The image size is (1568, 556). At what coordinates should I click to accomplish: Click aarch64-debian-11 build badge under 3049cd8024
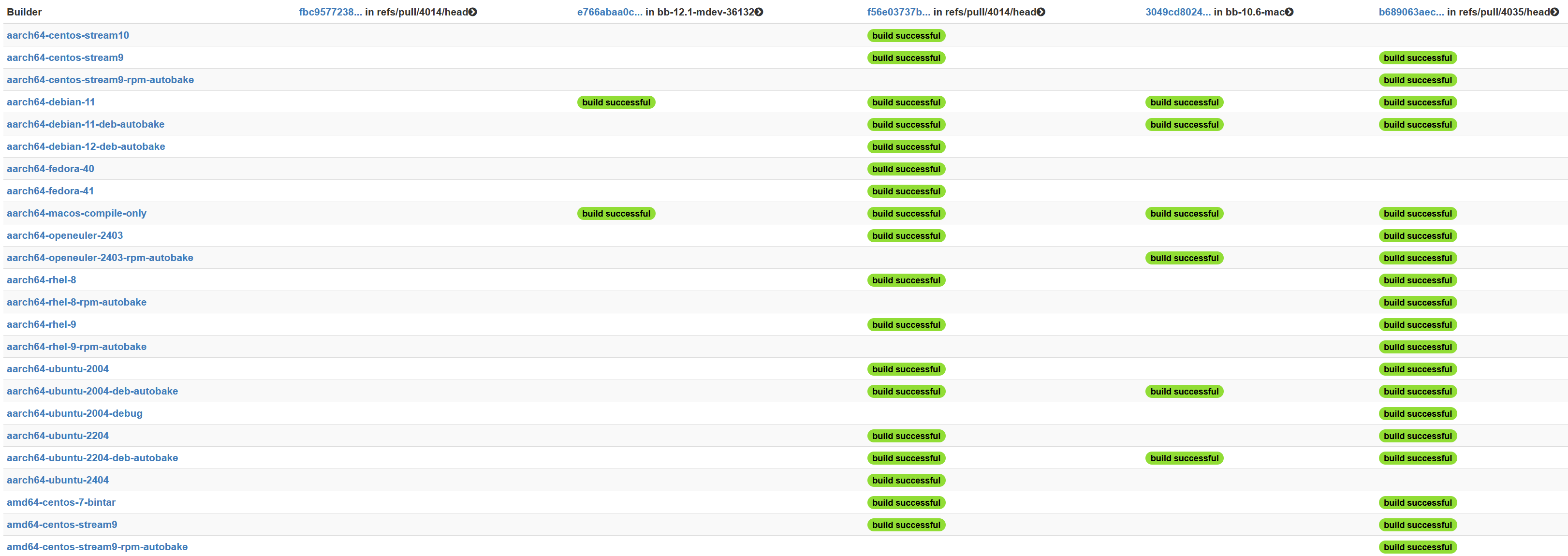1185,102
